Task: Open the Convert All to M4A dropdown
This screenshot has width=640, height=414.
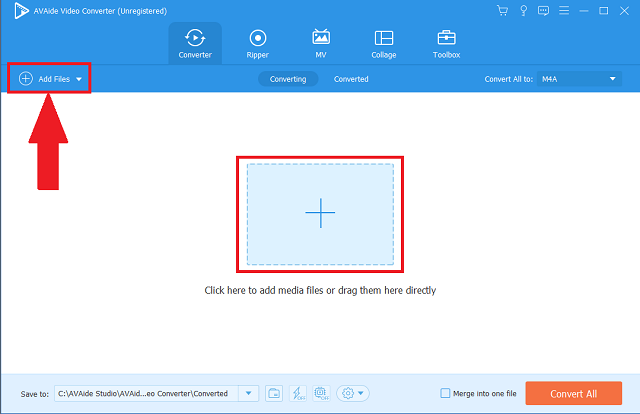Action: pyautogui.click(x=579, y=79)
